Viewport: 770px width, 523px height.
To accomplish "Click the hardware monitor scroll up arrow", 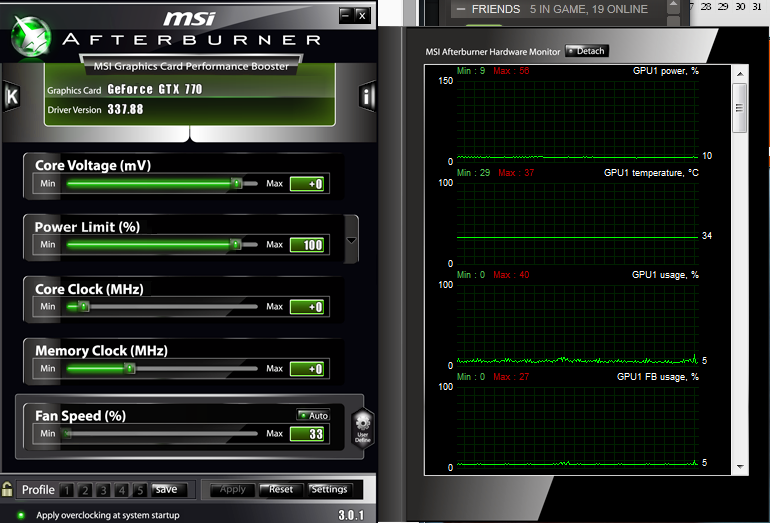I will [740, 74].
